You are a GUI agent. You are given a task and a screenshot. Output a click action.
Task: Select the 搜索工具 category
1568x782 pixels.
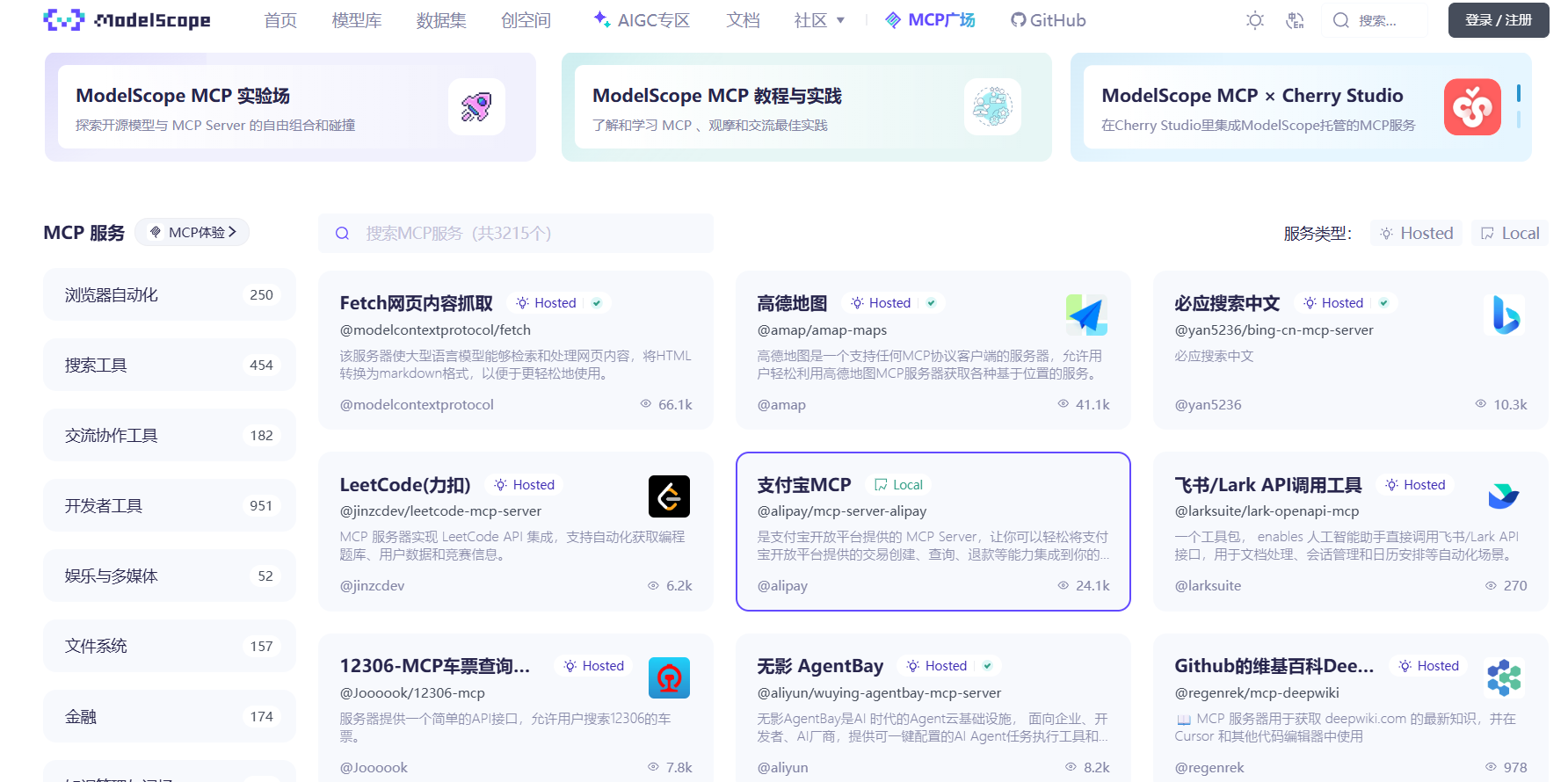point(170,365)
